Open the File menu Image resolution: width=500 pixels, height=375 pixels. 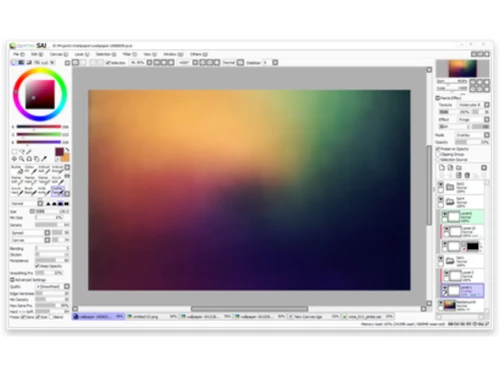pyautogui.click(x=19, y=54)
